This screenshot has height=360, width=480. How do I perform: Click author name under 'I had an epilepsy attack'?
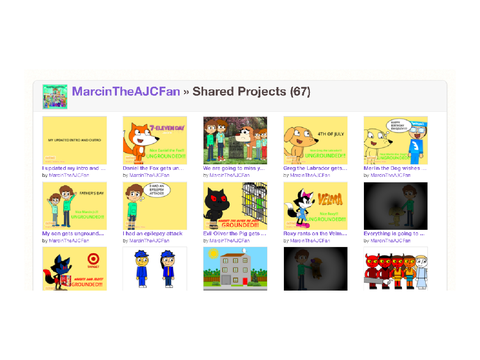(x=149, y=240)
